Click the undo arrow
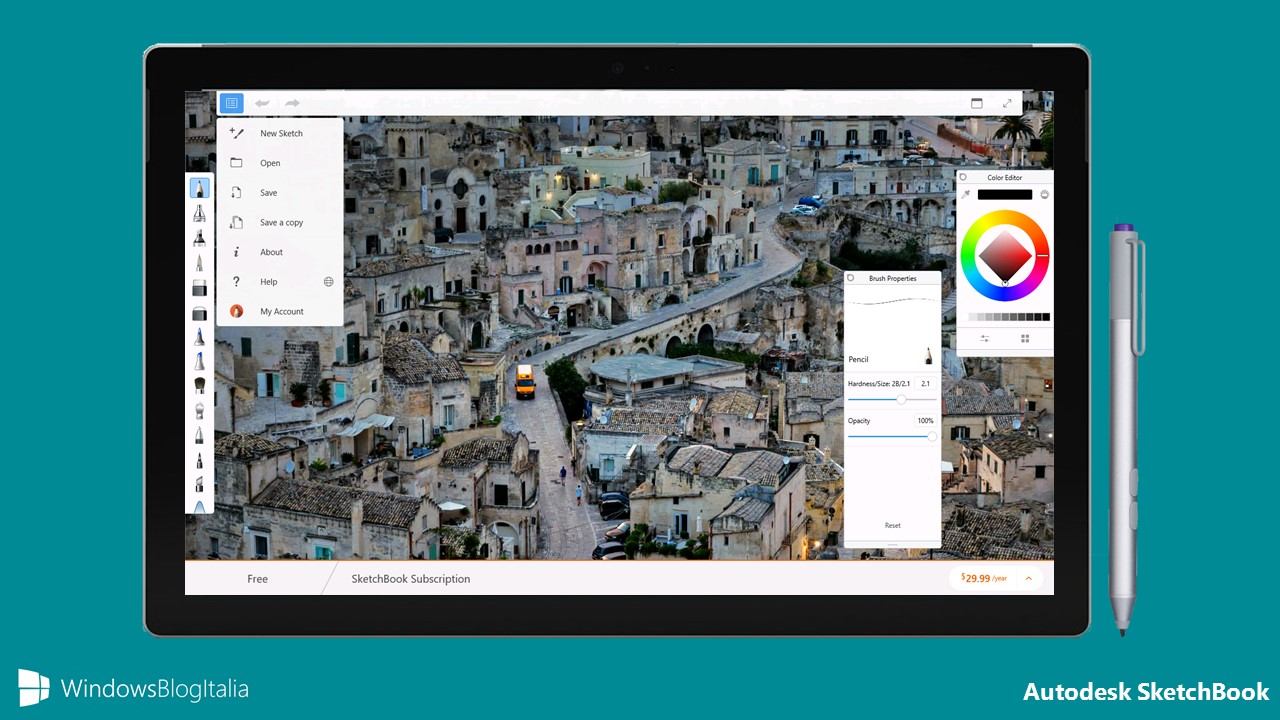The width and height of the screenshot is (1280, 720). tap(262, 103)
